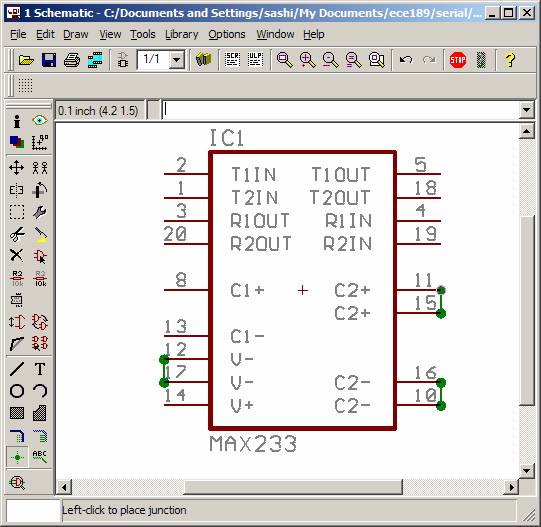Switch to the board editor icon
This screenshot has height=527, width=541.
123,60
